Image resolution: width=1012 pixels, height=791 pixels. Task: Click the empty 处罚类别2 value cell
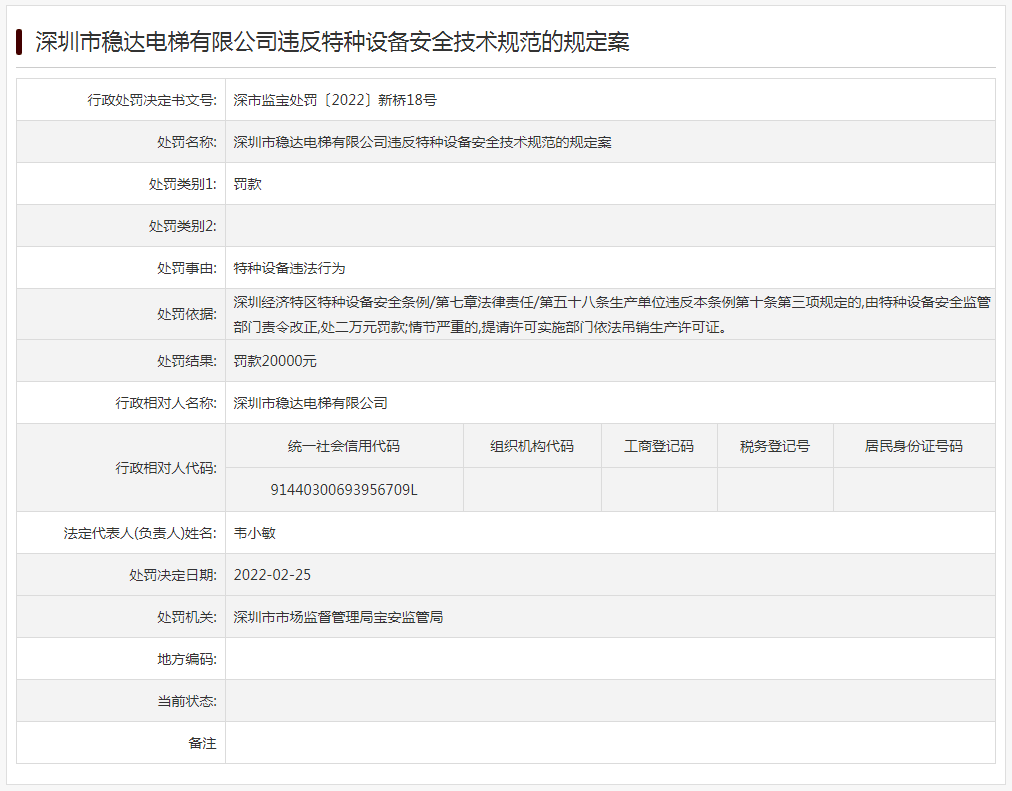[x=610, y=226]
